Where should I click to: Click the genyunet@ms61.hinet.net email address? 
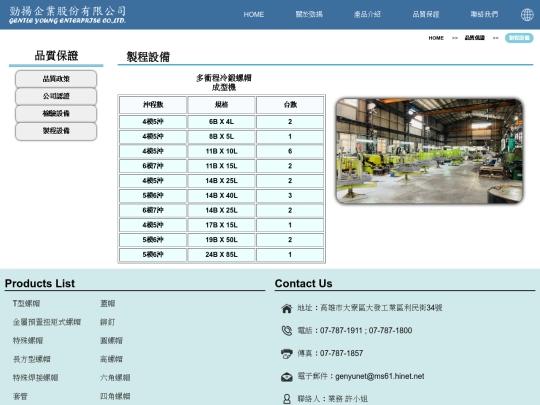click(x=380, y=376)
